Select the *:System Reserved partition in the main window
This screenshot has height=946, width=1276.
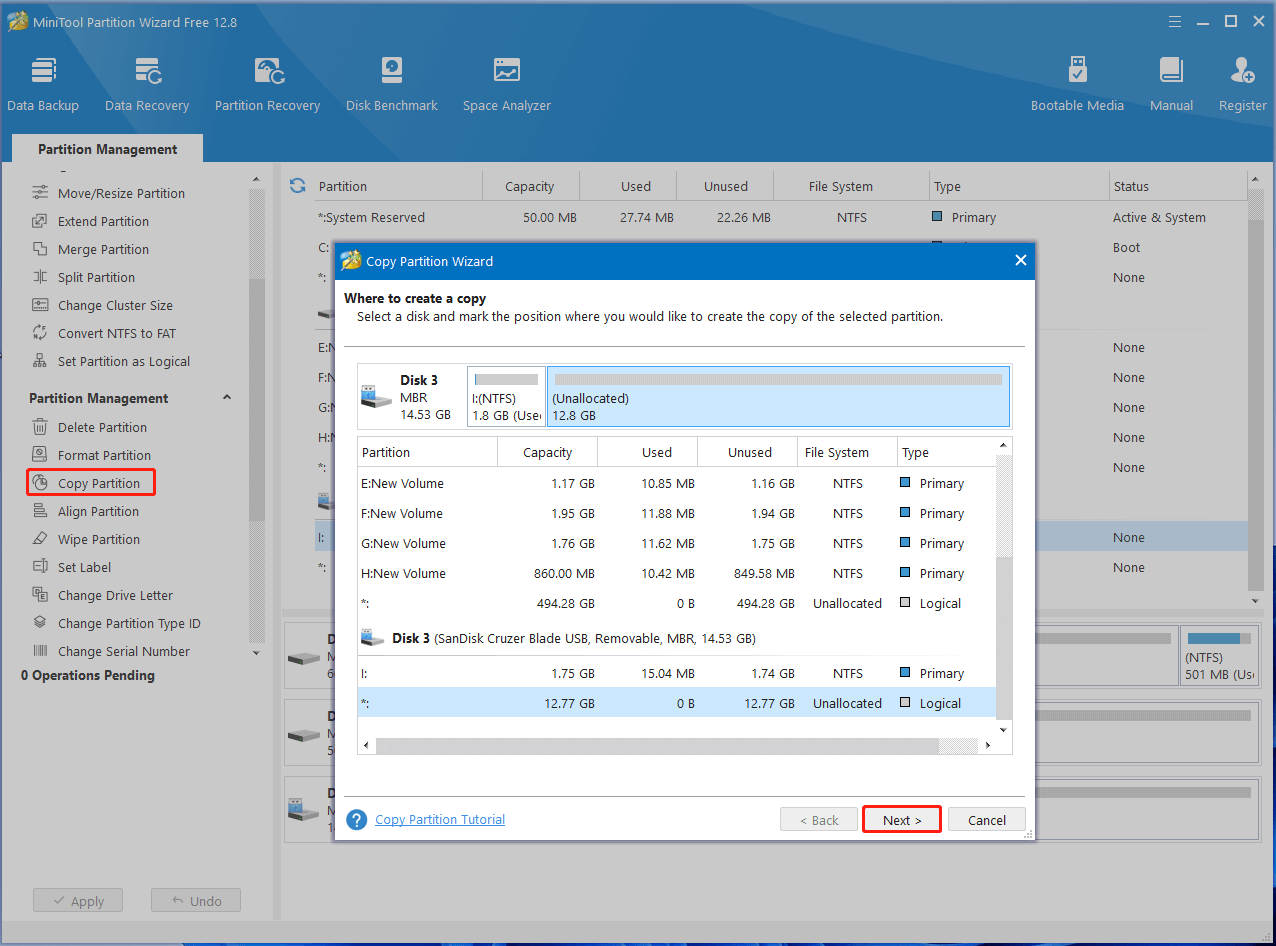coord(780,217)
